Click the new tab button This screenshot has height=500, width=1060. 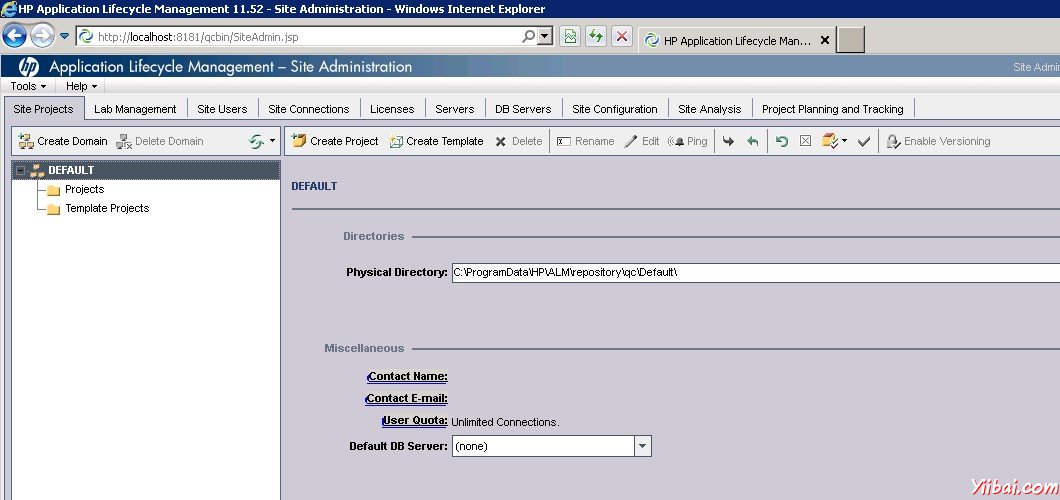[x=850, y=40]
